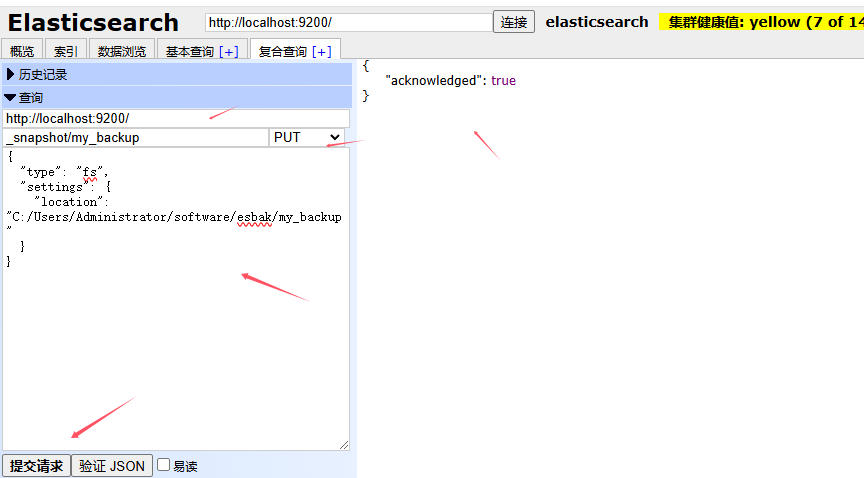864x478 pixels.
Task: Select the 基本查询 tab
Action: (188, 51)
